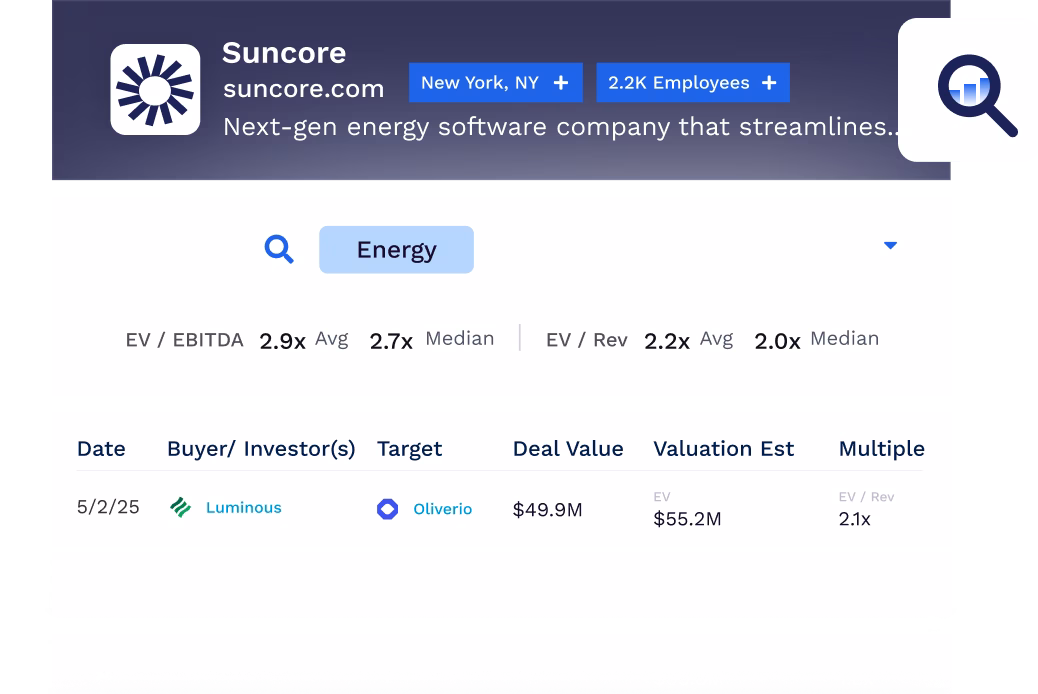Click the blue search icon beside Energy filter

279,249
